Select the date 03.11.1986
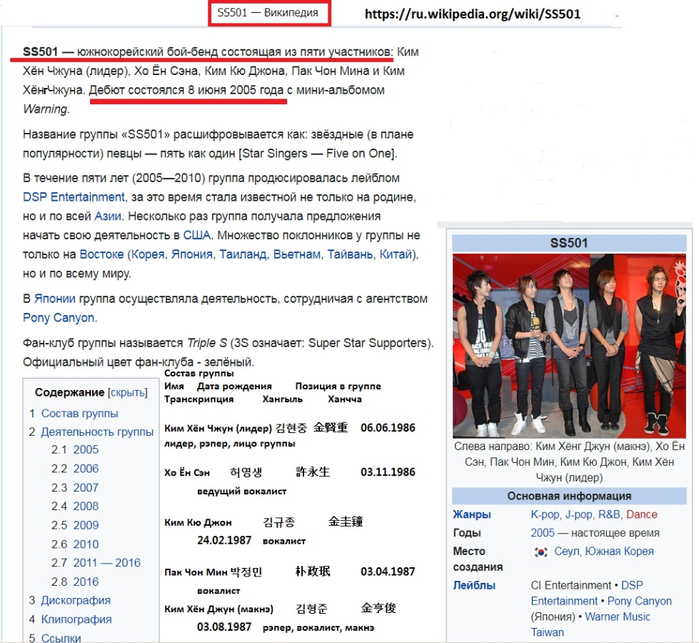The image size is (699, 643). (388, 472)
